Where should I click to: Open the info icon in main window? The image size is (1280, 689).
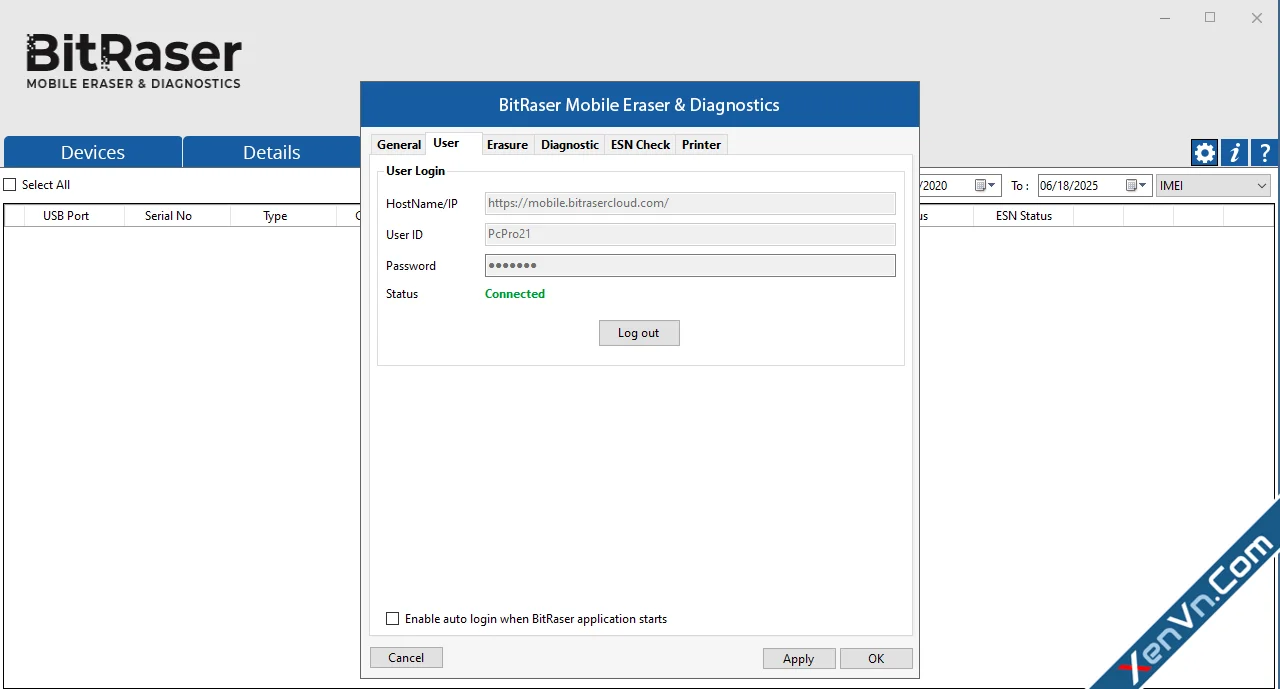1235,153
